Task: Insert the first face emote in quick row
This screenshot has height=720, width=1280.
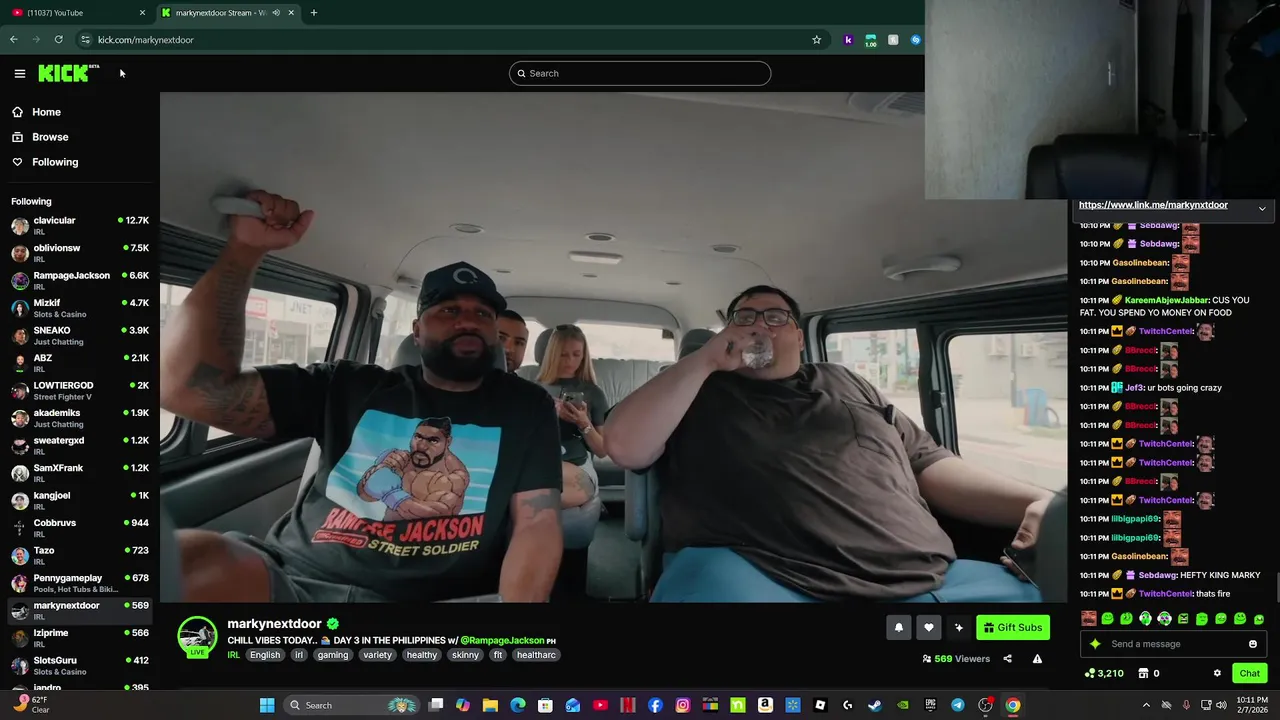Action: tap(1089, 619)
